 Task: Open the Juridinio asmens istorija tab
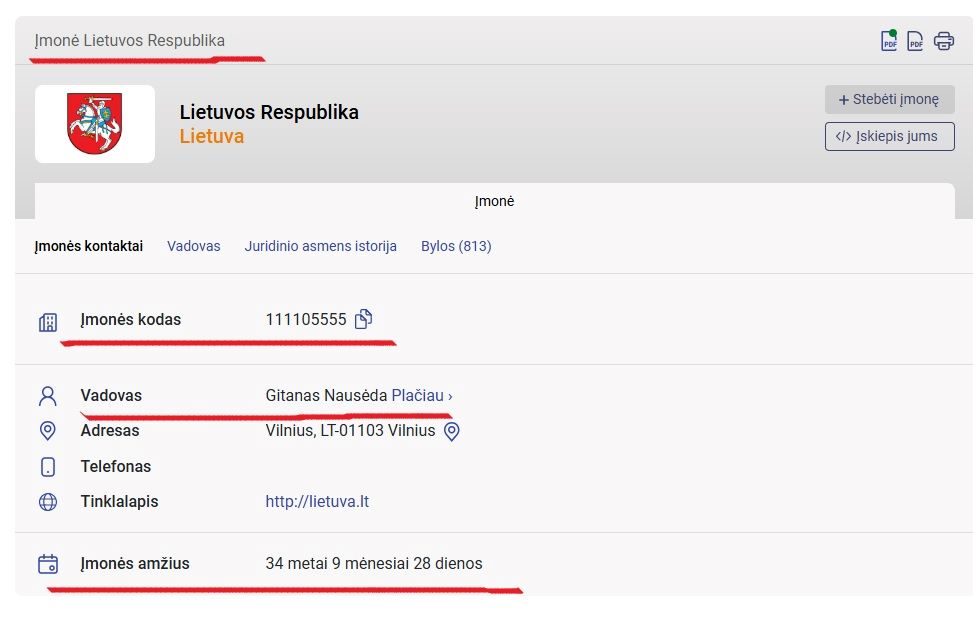tap(320, 246)
